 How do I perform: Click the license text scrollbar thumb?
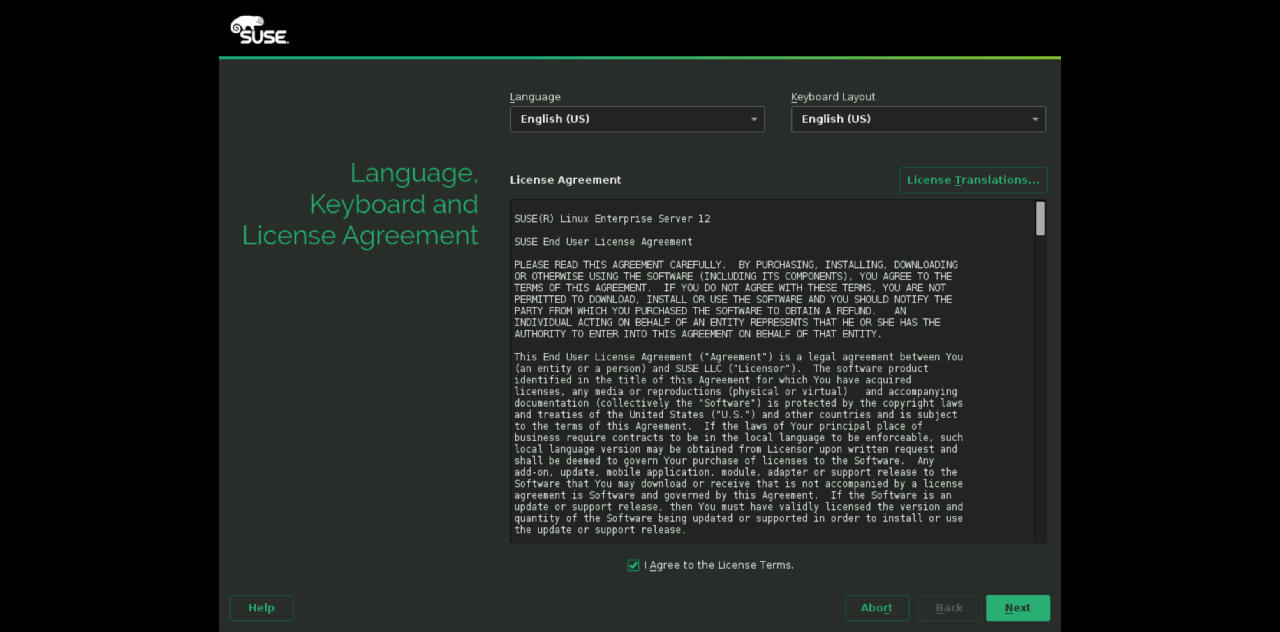[1040, 218]
